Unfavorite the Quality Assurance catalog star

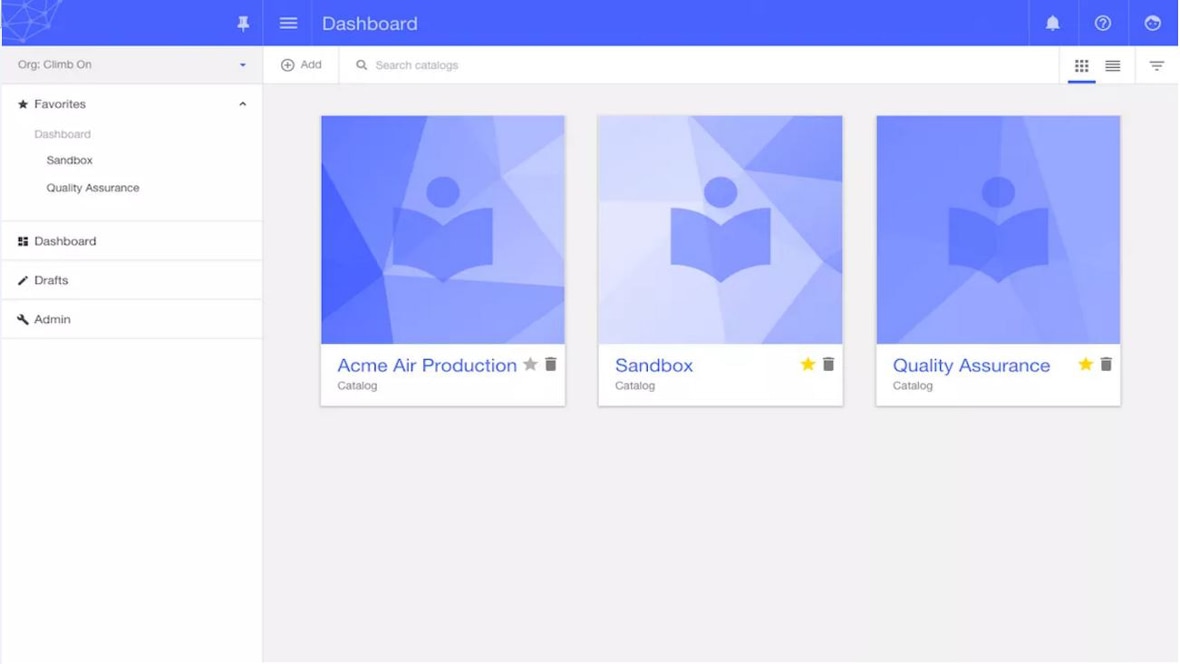pos(1085,365)
